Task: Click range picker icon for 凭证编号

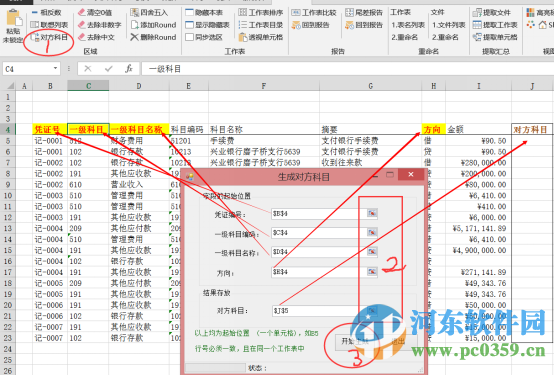Action: (x=372, y=213)
